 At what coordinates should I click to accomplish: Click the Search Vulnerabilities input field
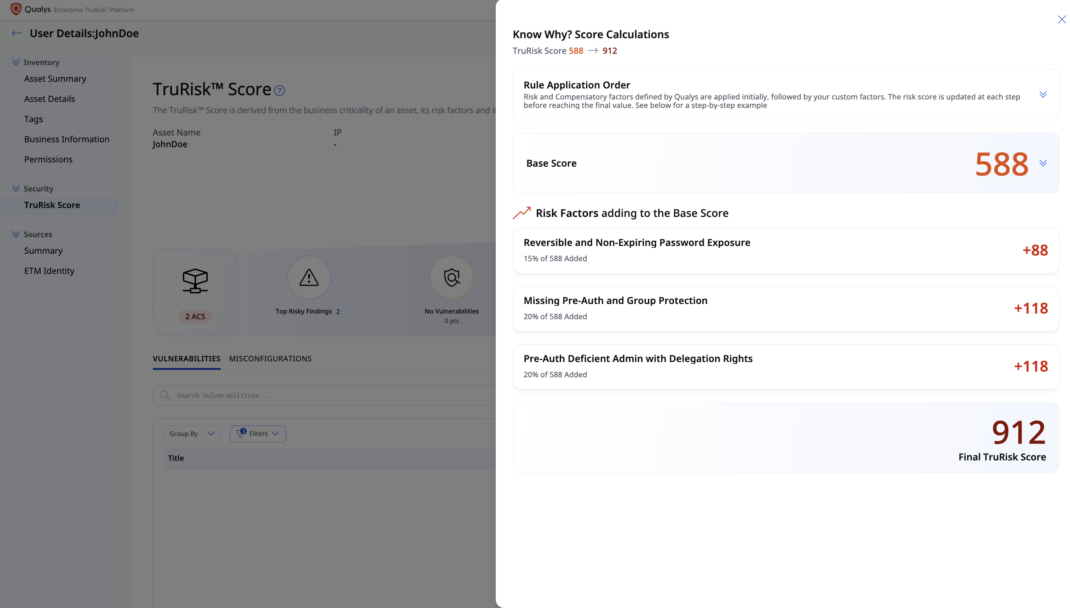coord(325,395)
